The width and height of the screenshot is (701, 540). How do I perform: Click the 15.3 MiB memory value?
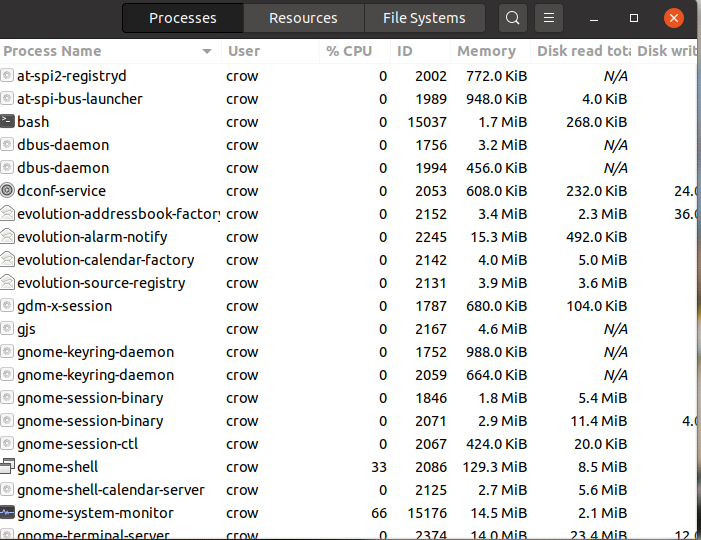pyautogui.click(x=498, y=237)
